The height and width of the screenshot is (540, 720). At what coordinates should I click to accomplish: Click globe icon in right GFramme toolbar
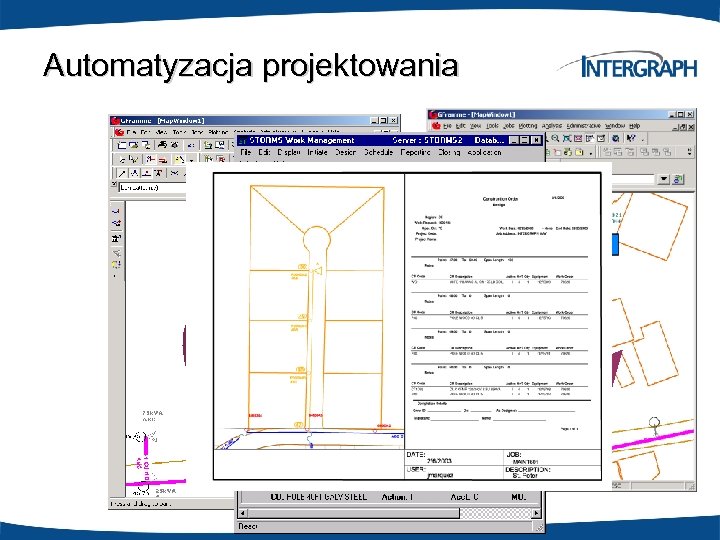tap(615, 138)
